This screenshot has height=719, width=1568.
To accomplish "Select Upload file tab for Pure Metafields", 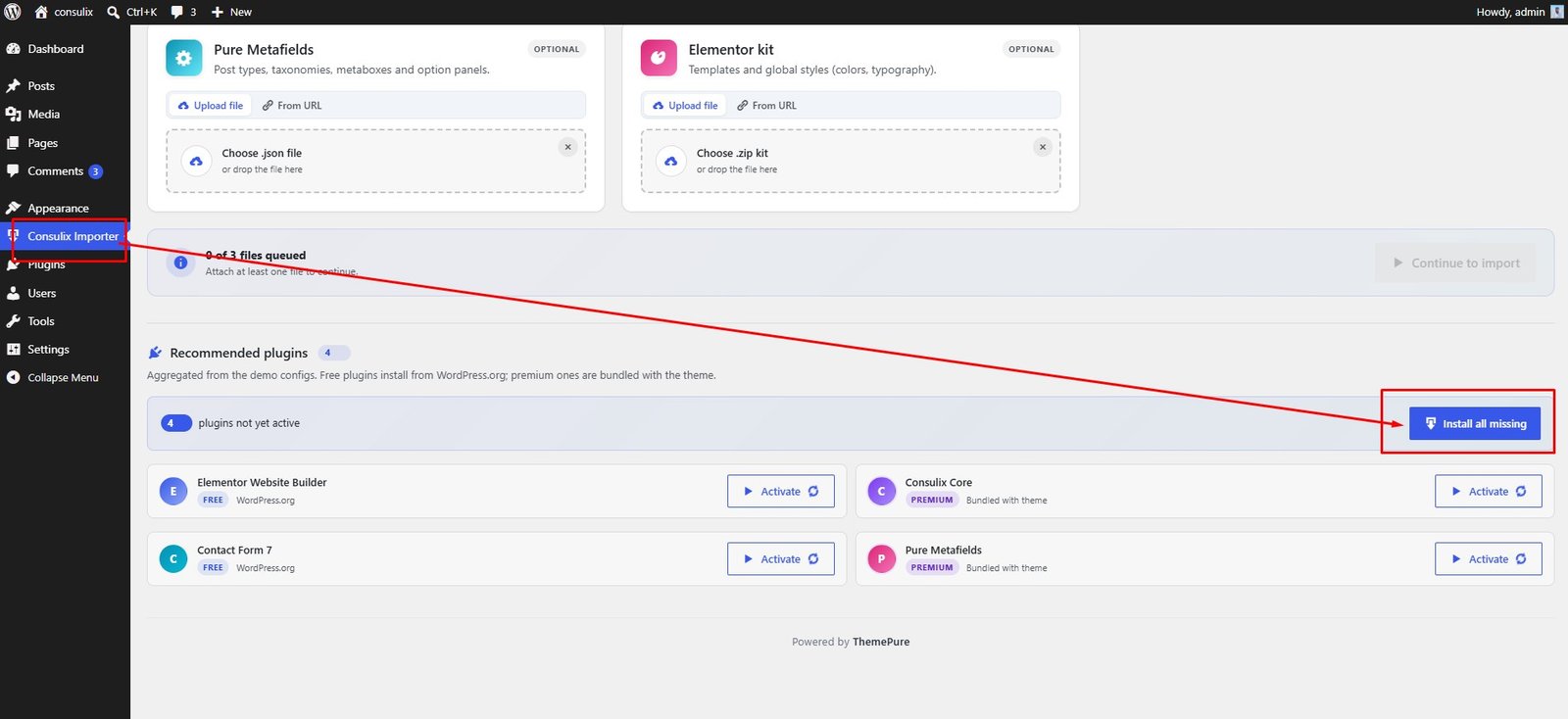I will [210, 106].
